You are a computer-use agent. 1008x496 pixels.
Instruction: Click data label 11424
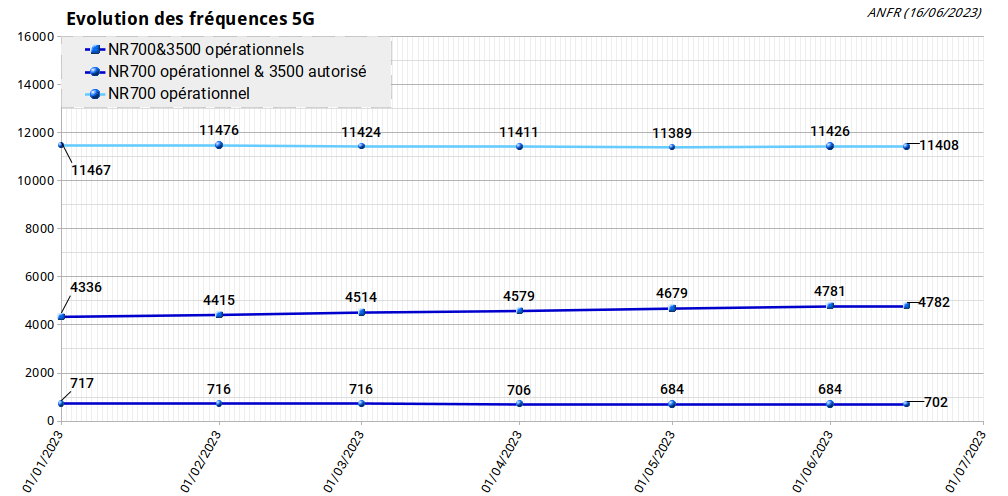(x=361, y=132)
